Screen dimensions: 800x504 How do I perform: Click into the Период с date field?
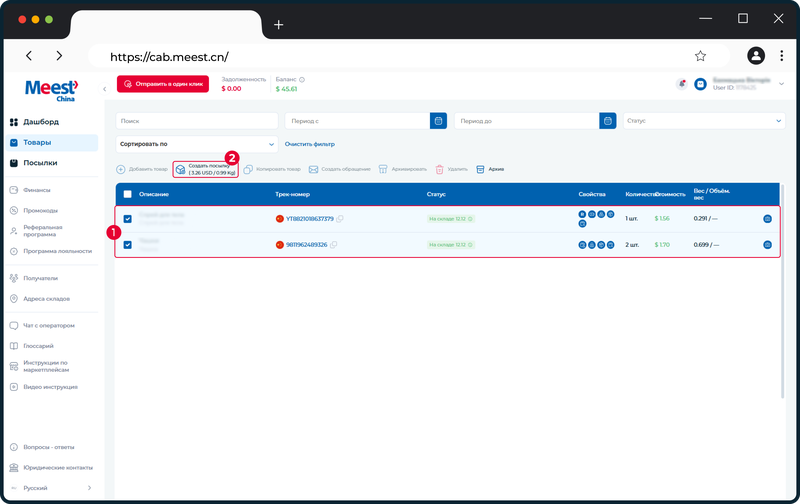pyautogui.click(x=358, y=121)
